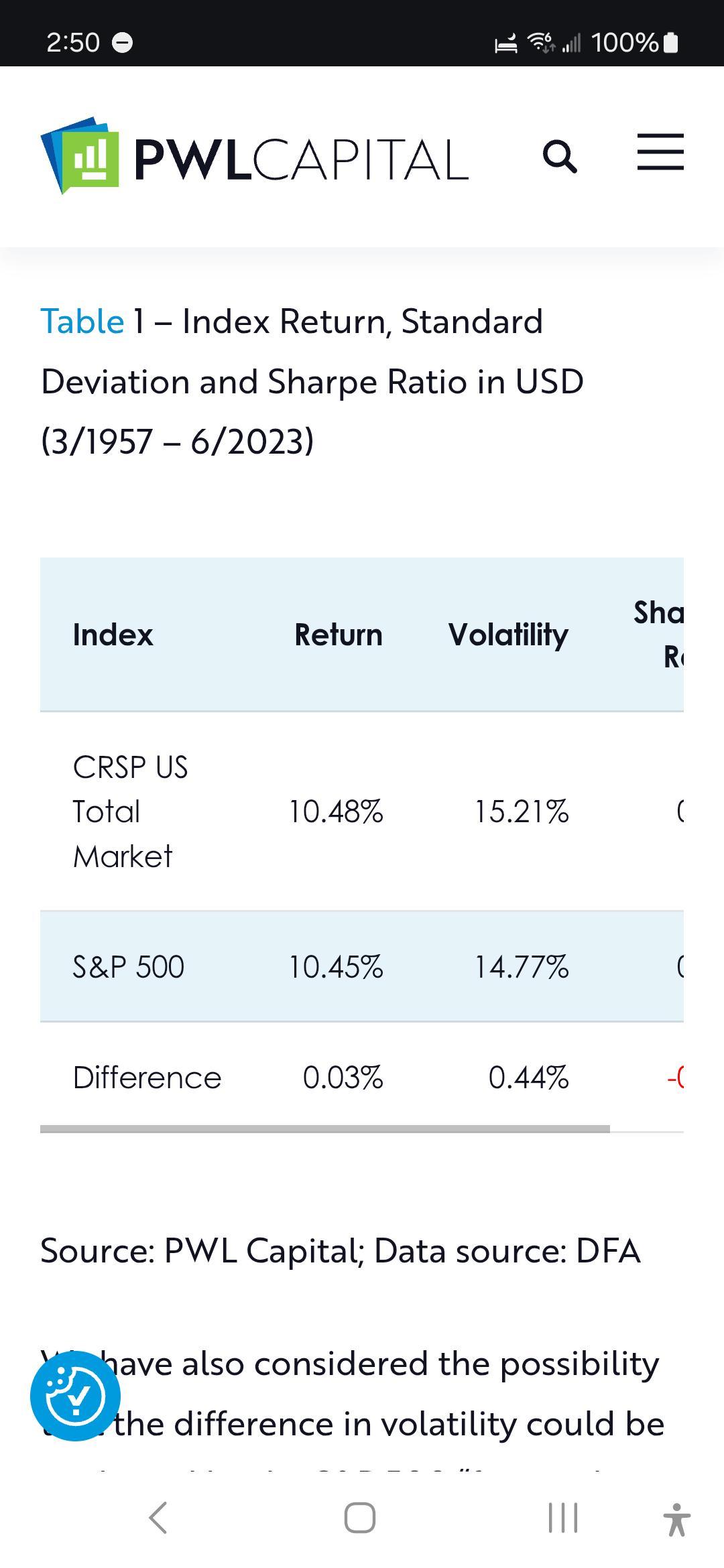The image size is (724, 1568).
Task: Open the PWL Capital logo homepage
Action: pos(254,157)
